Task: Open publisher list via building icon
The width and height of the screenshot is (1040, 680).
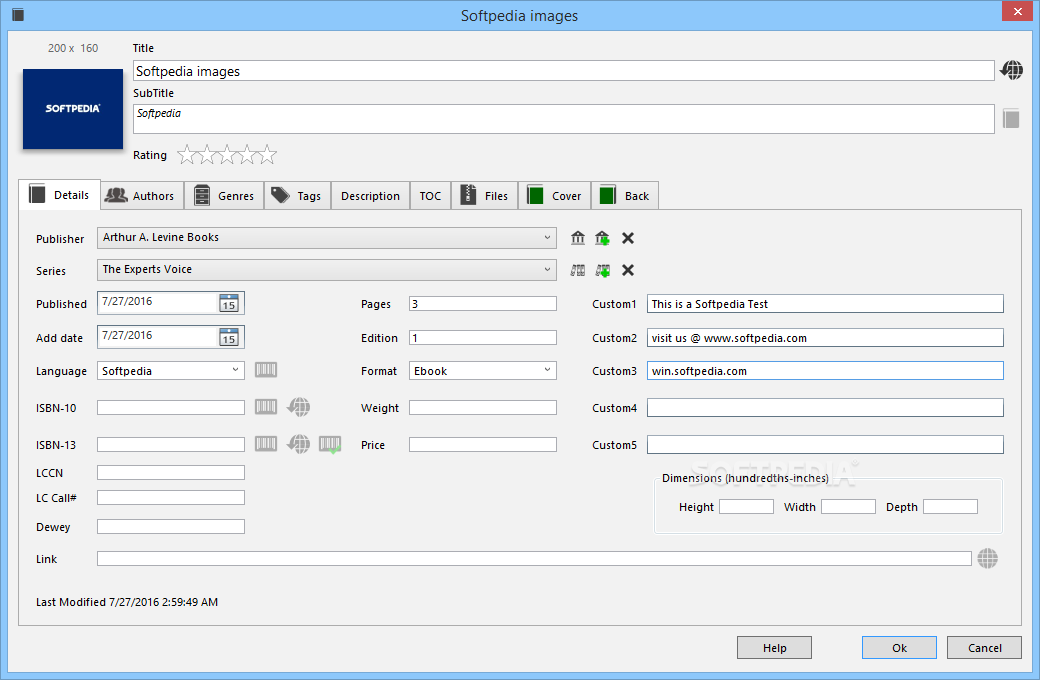Action: tap(578, 238)
